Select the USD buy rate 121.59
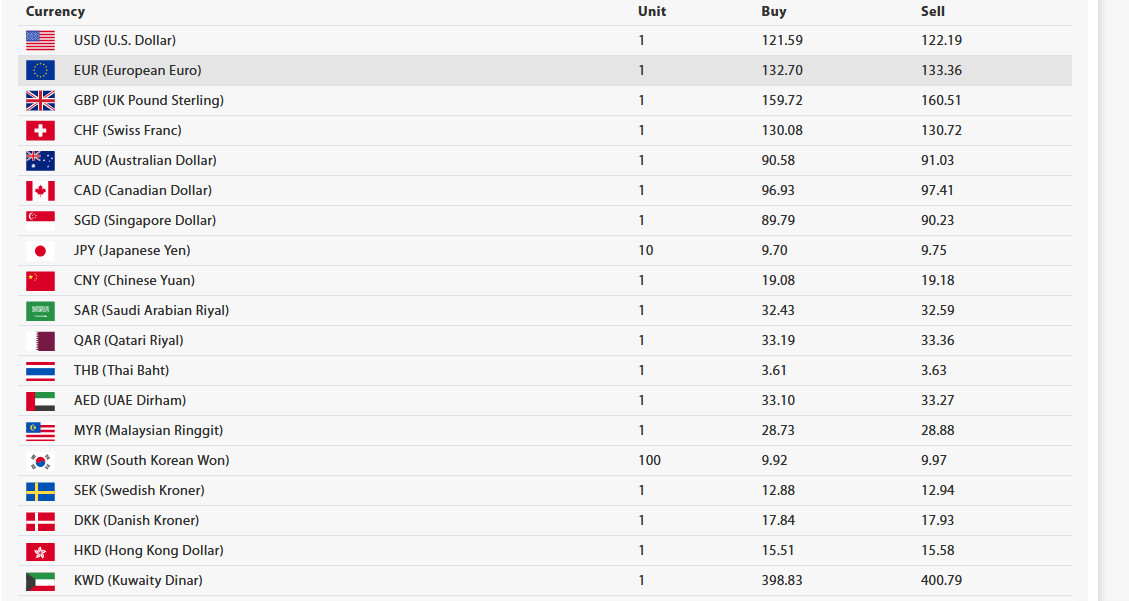The image size is (1129, 601). [782, 40]
